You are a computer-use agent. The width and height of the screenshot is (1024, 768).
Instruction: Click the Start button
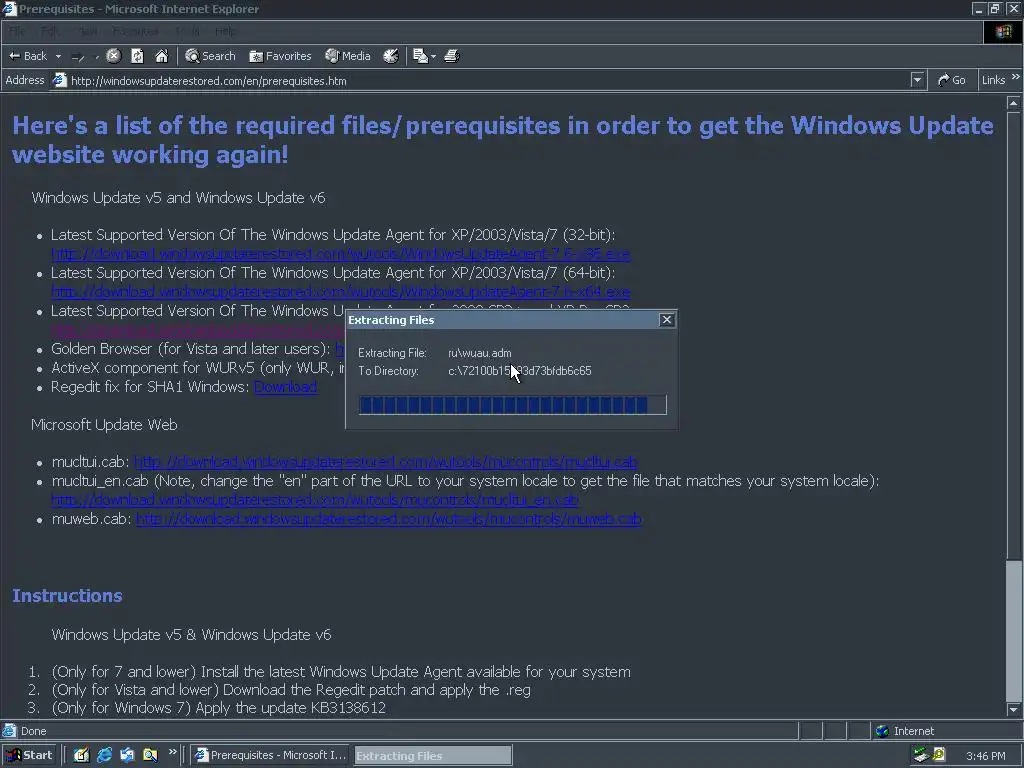click(29, 755)
